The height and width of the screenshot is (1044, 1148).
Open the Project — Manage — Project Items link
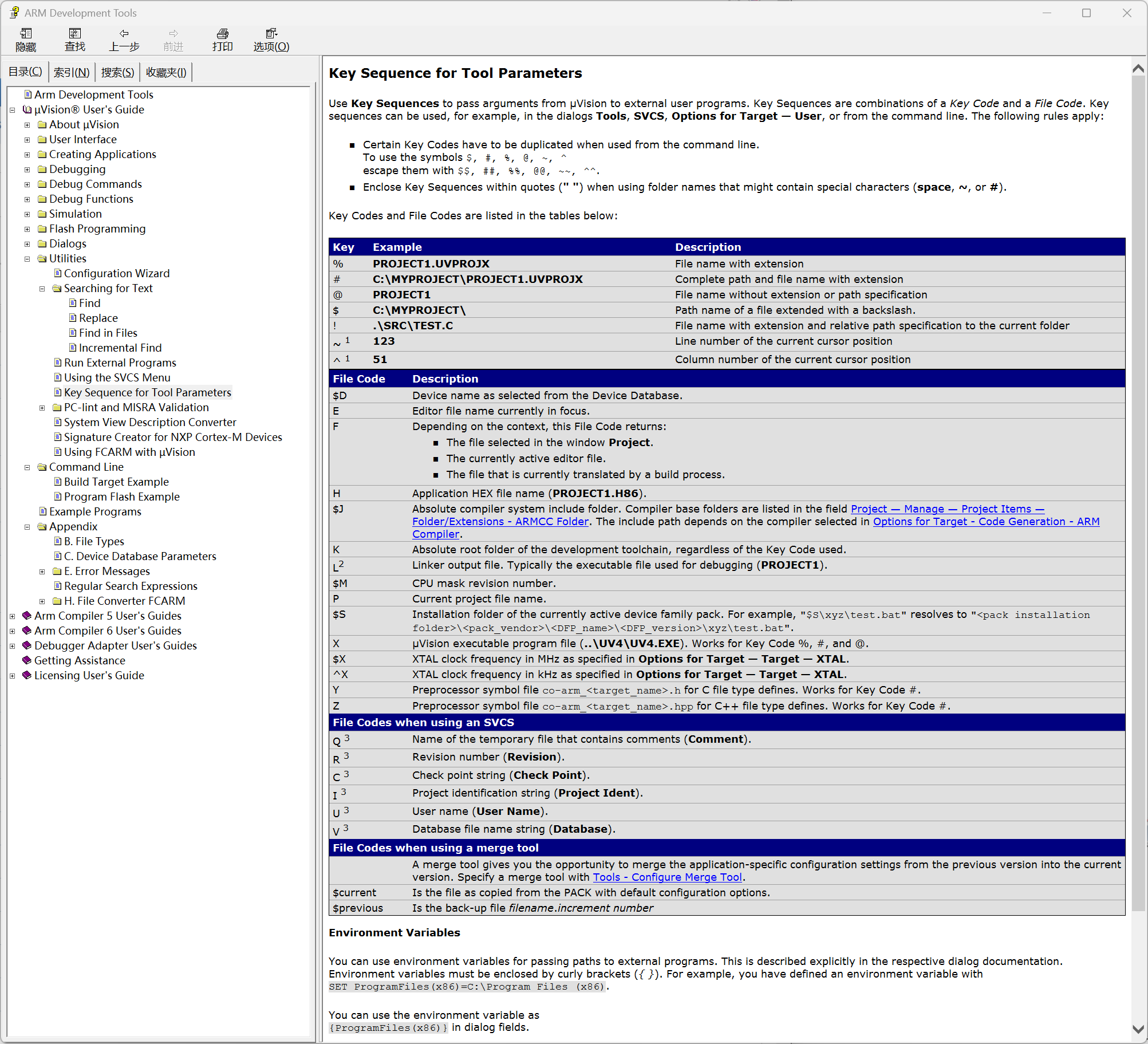(x=947, y=509)
